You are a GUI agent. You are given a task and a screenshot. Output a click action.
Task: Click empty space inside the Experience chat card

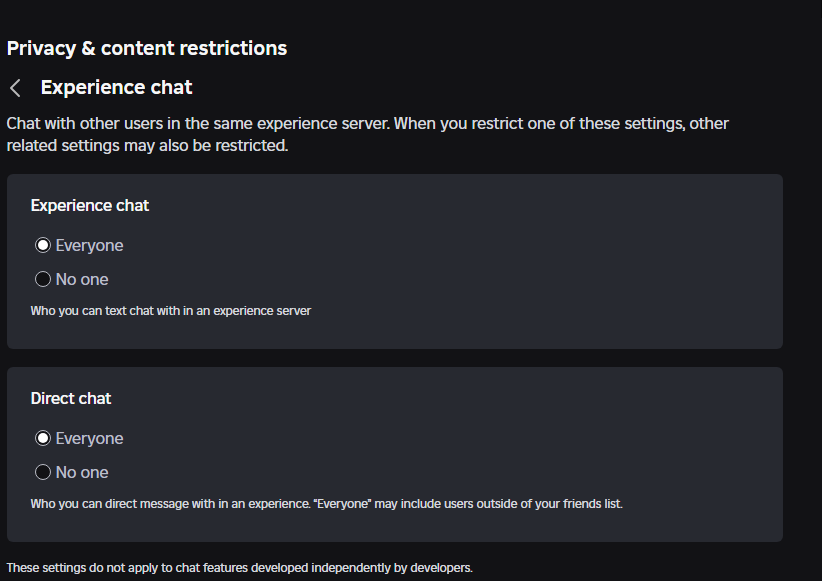click(500, 260)
